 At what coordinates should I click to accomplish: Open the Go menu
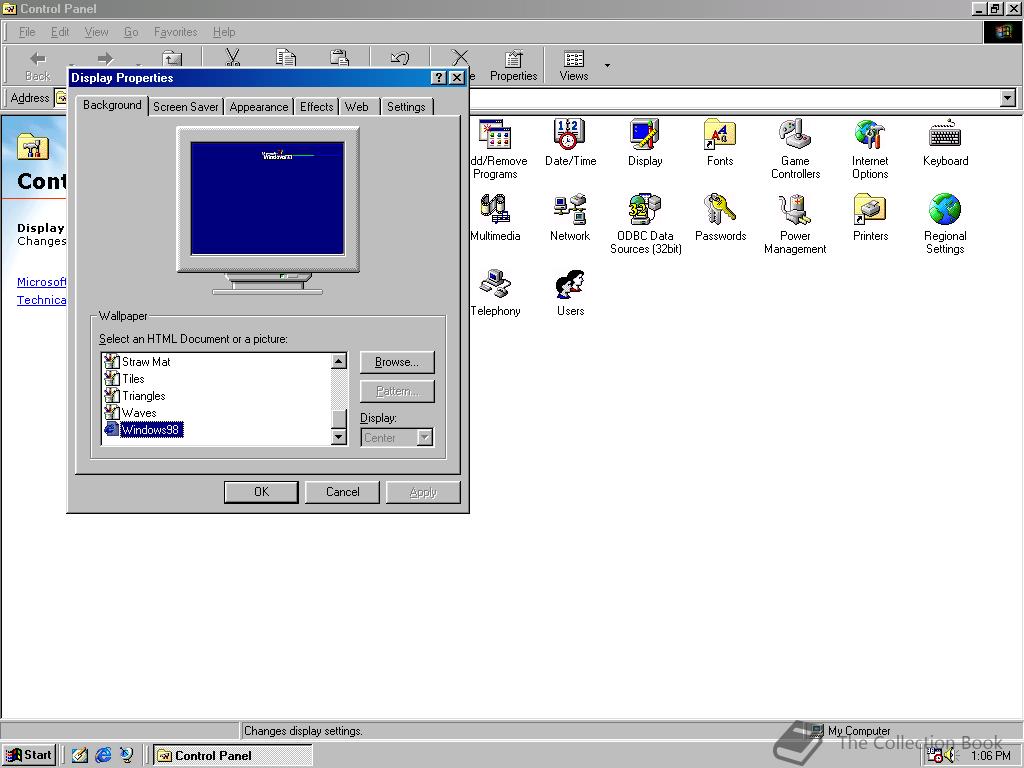click(131, 32)
